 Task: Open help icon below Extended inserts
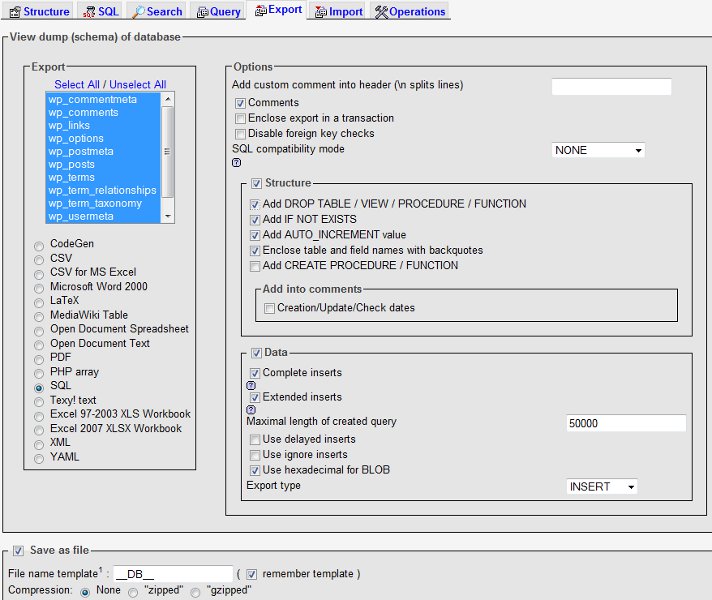(251, 409)
